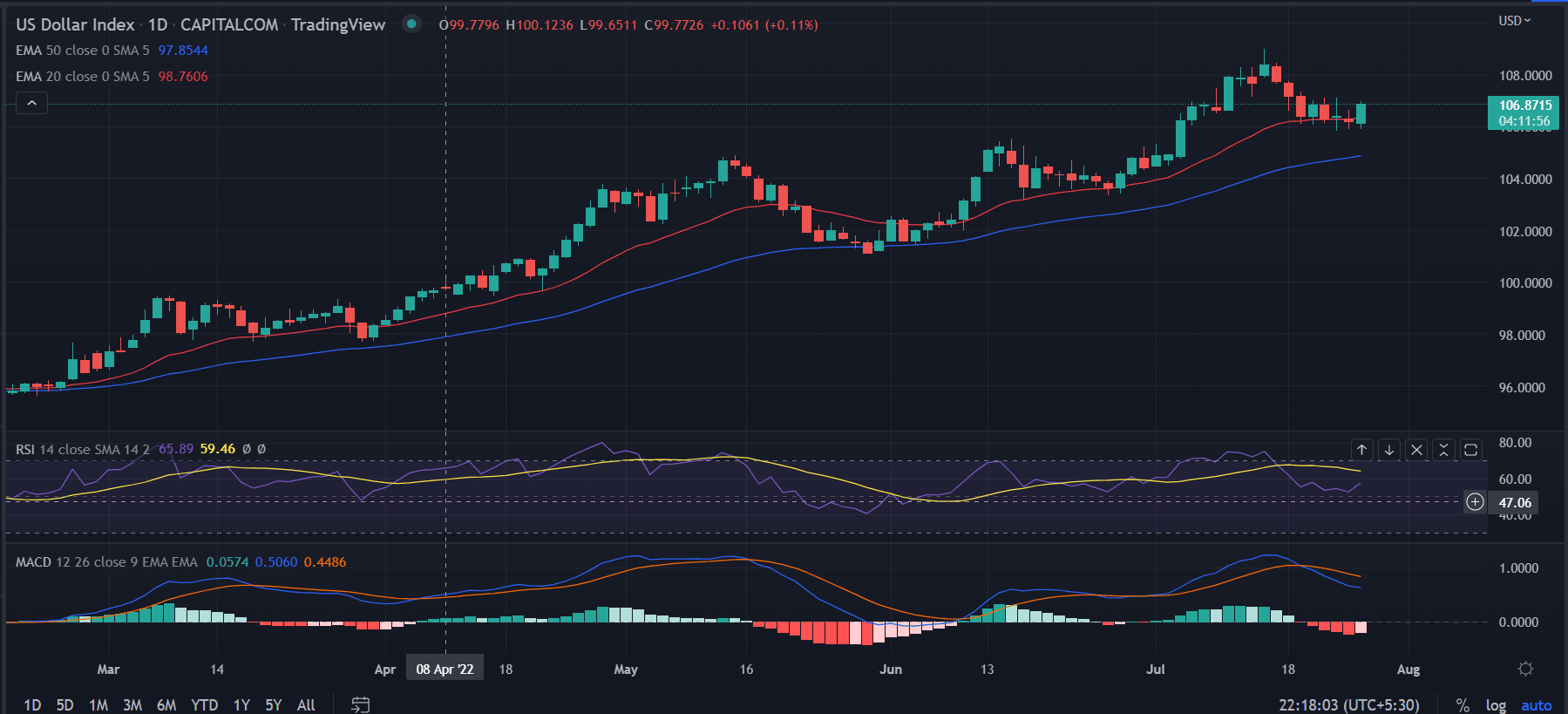
Task: Open the go to date calendar icon
Action: 360,704
